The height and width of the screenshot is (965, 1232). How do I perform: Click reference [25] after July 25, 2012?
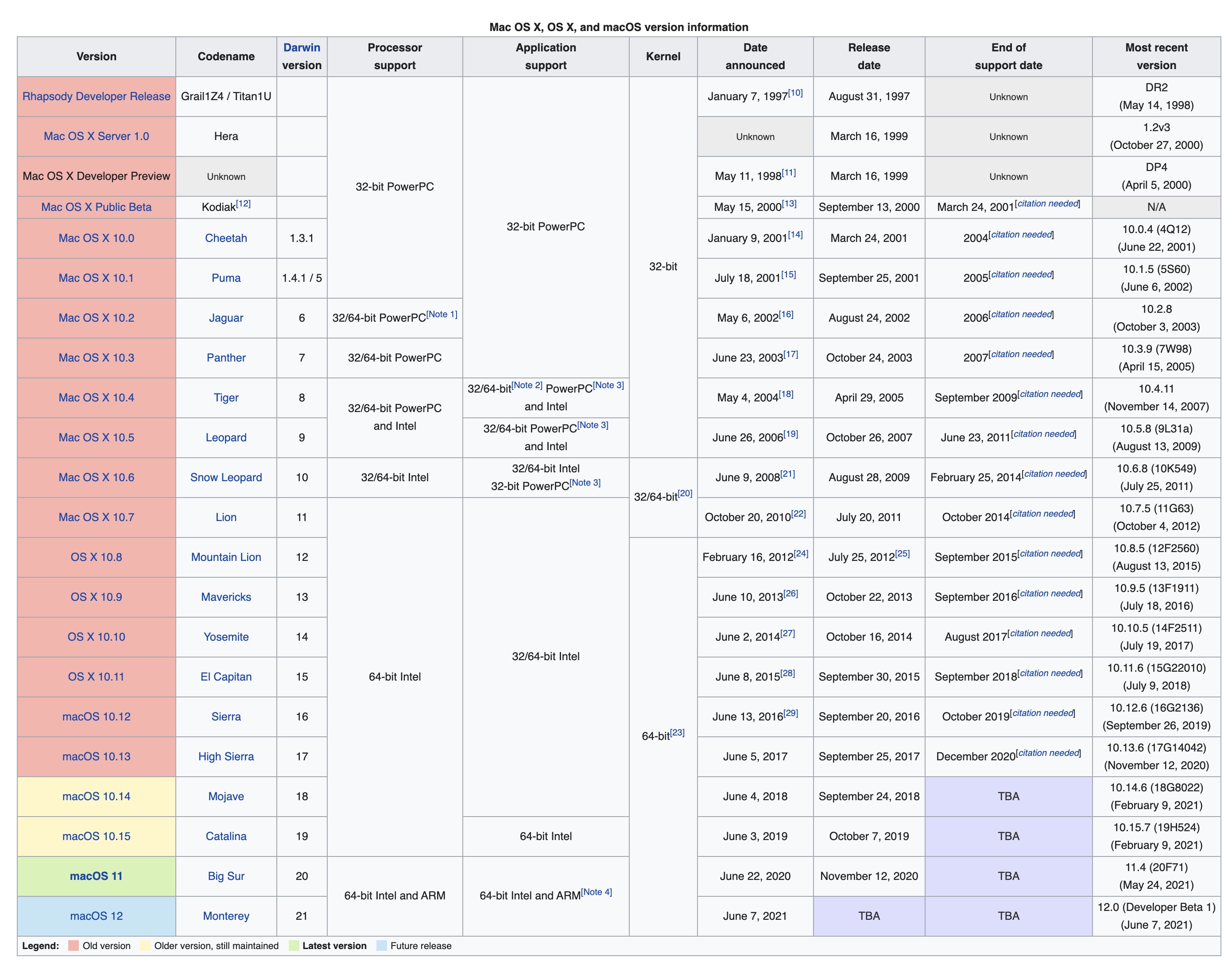902,554
